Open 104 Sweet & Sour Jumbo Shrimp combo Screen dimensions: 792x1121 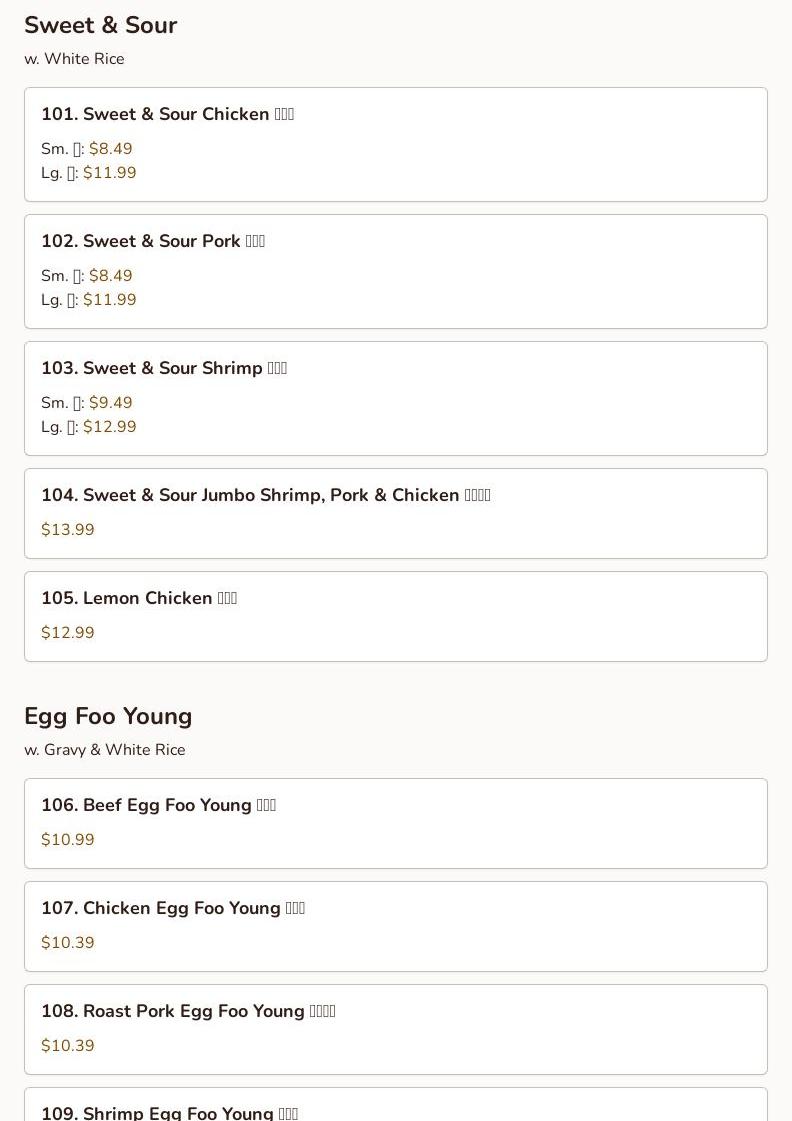(x=265, y=495)
